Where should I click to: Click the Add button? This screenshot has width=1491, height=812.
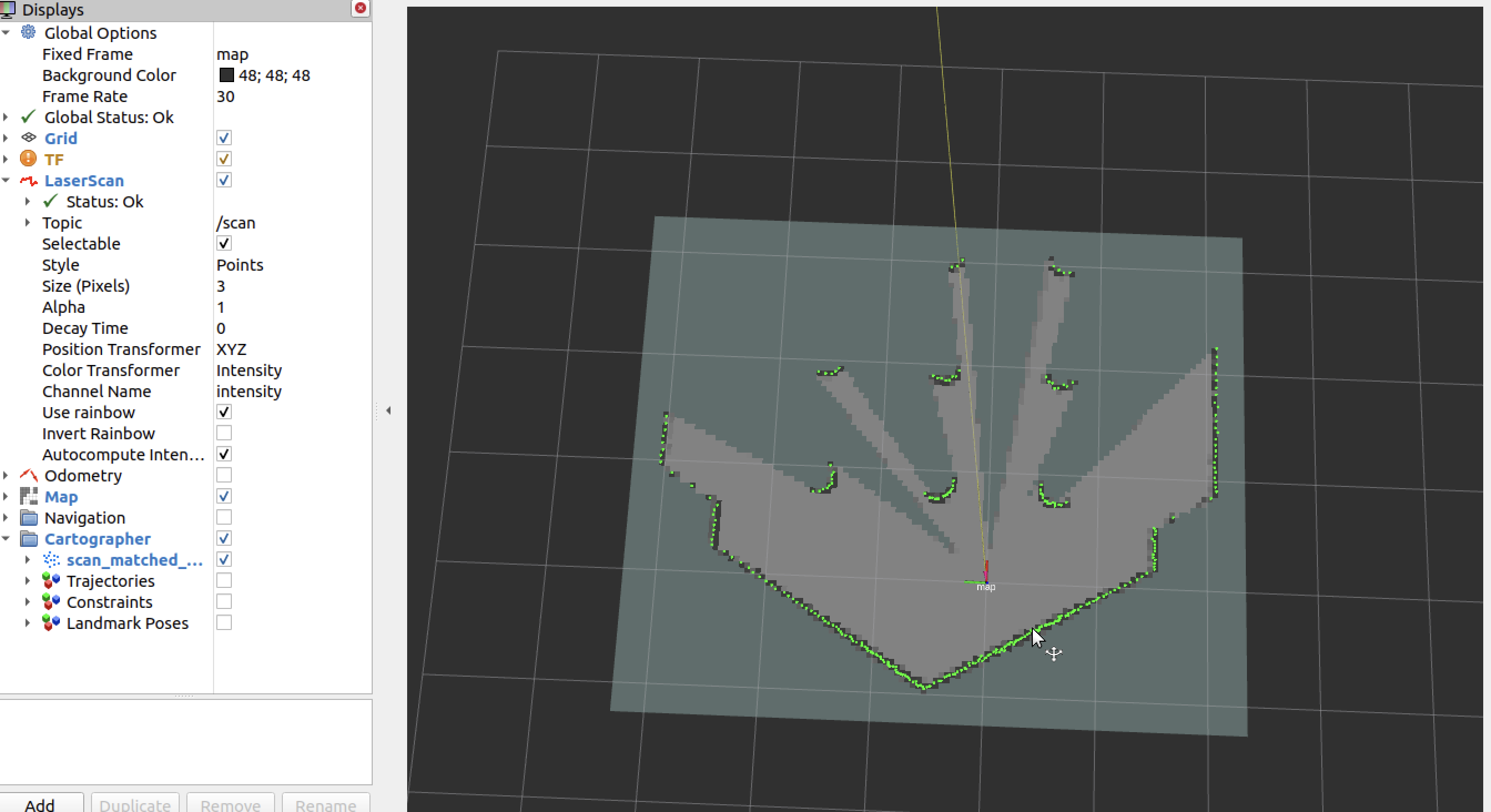pos(39,804)
